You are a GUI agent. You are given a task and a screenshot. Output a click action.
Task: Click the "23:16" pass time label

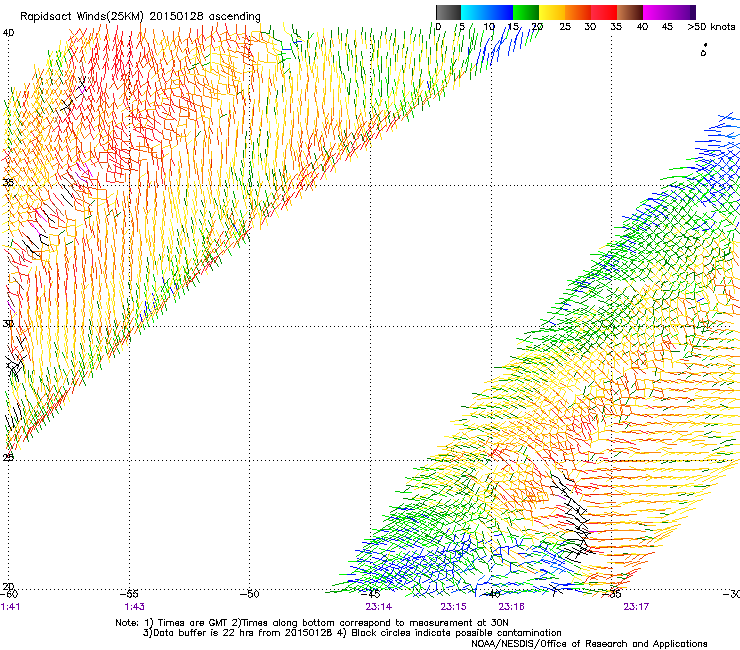pos(512,607)
